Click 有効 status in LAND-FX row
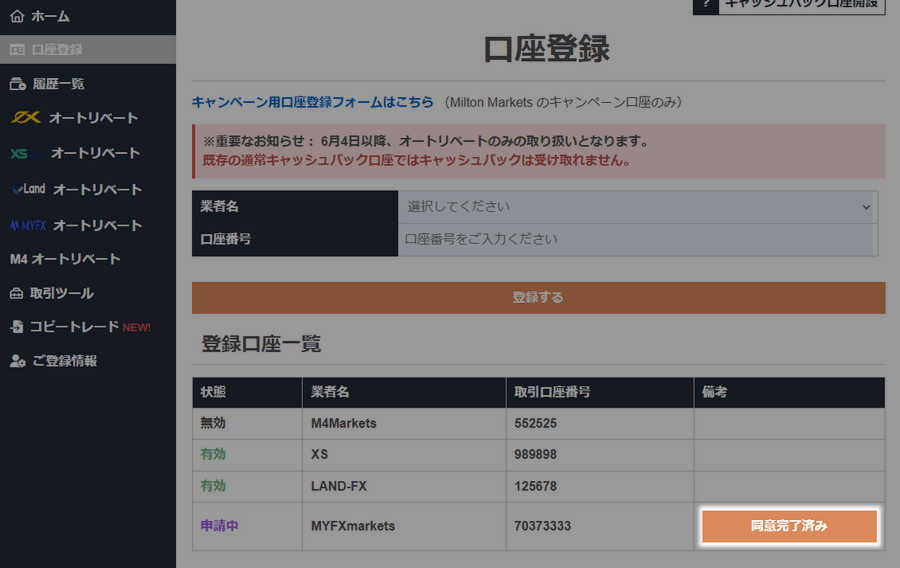The height and width of the screenshot is (568, 900). coord(213,486)
